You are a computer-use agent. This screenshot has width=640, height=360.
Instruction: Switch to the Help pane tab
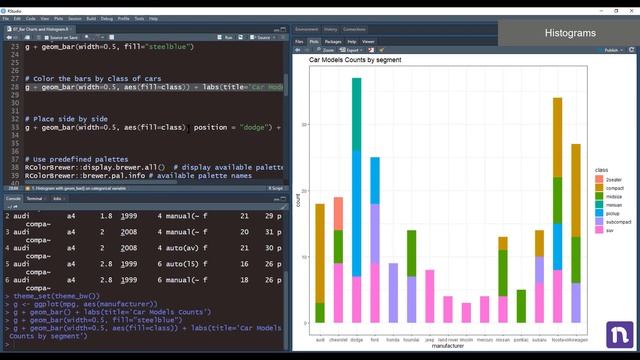(x=352, y=42)
